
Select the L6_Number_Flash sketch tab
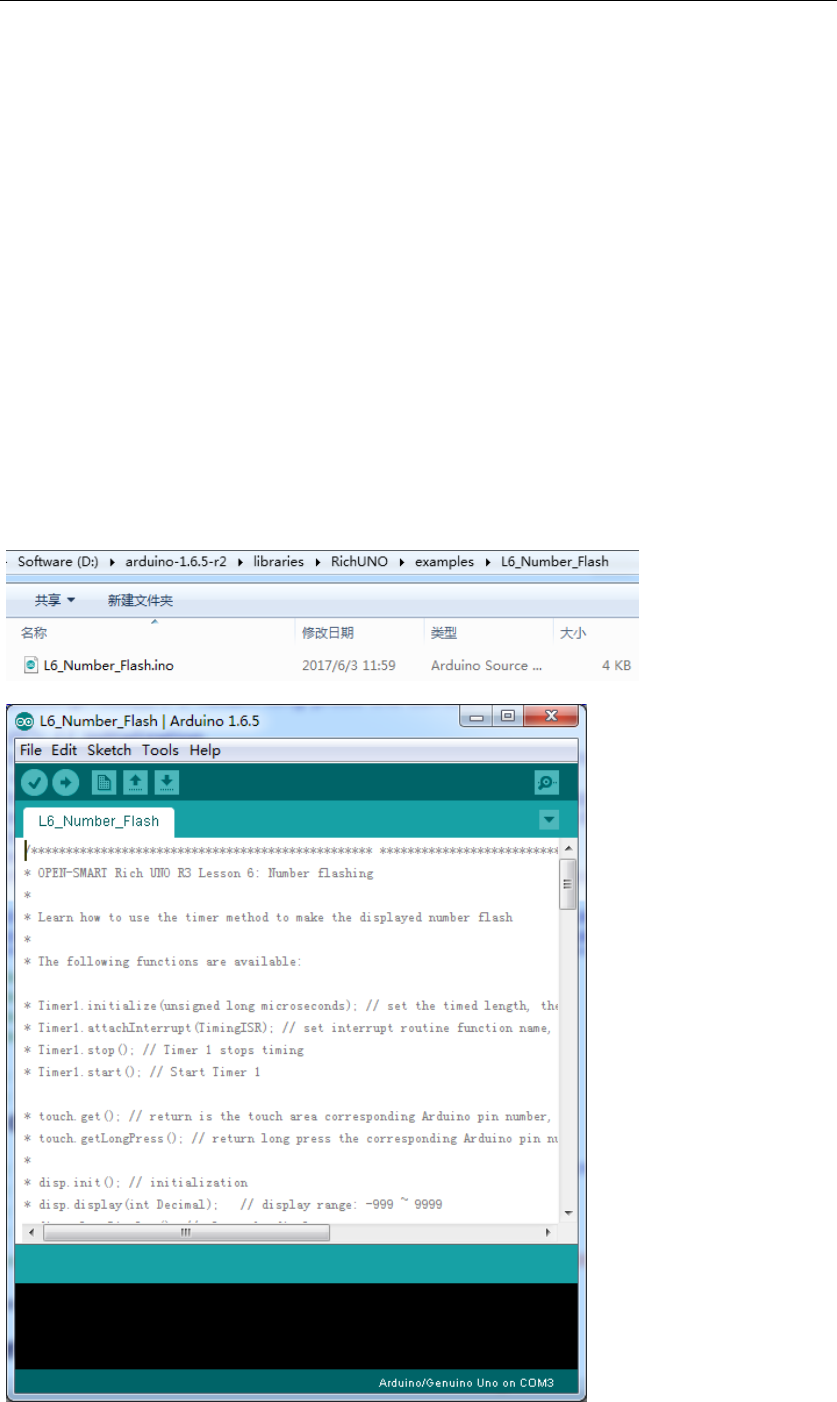(x=98, y=821)
